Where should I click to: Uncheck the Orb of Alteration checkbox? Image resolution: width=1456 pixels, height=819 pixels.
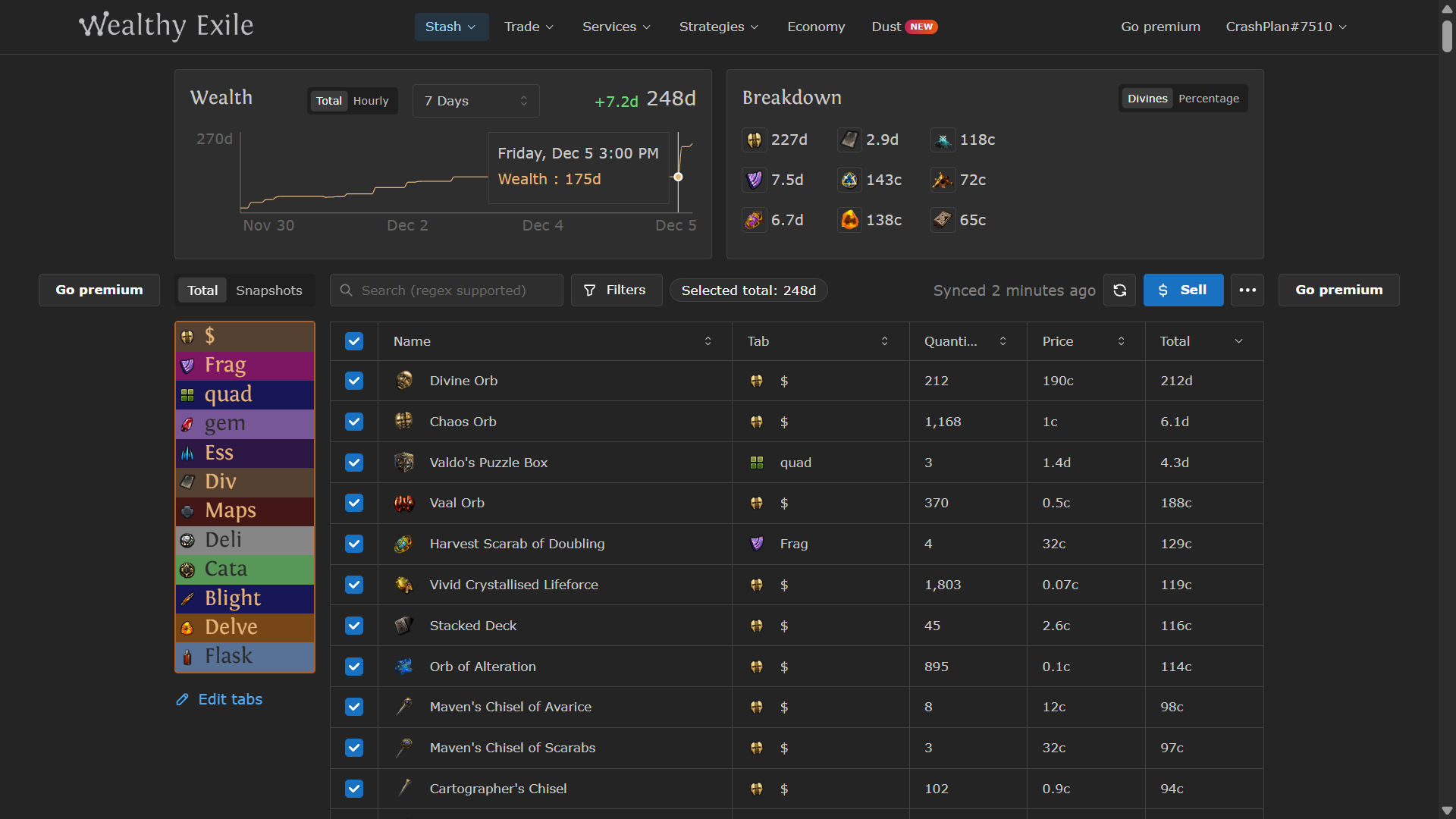[x=354, y=667]
